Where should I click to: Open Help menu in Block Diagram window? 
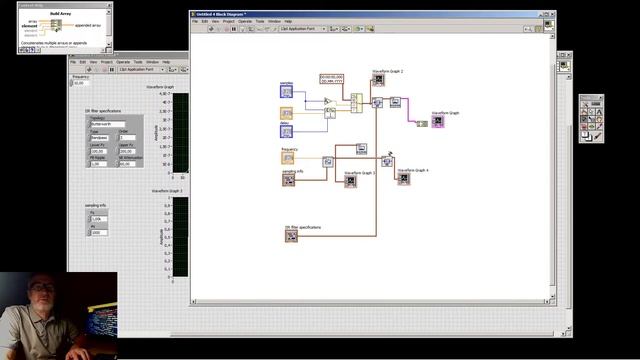[288, 21]
